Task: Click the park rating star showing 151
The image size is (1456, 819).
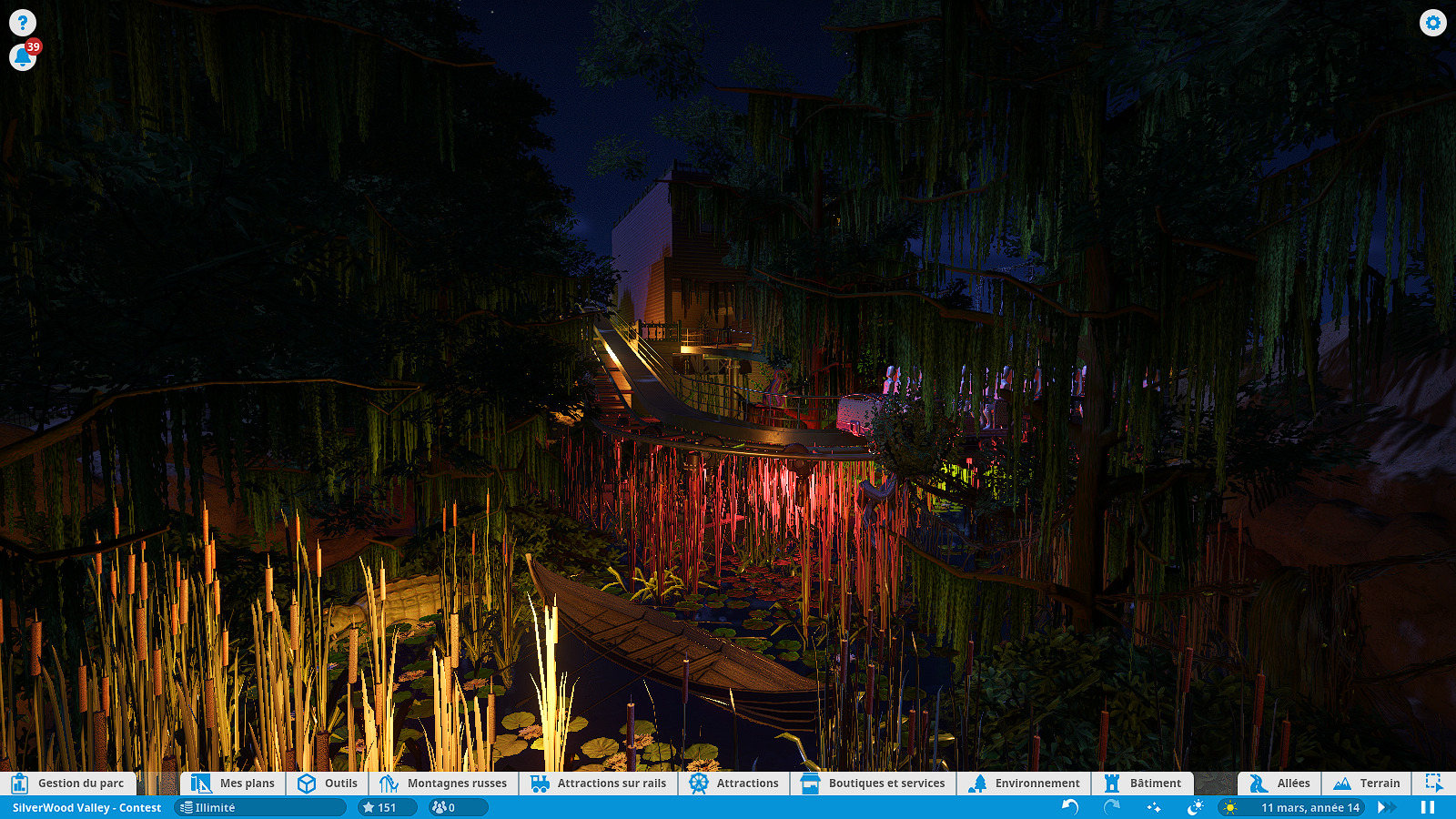Action: click(x=387, y=807)
